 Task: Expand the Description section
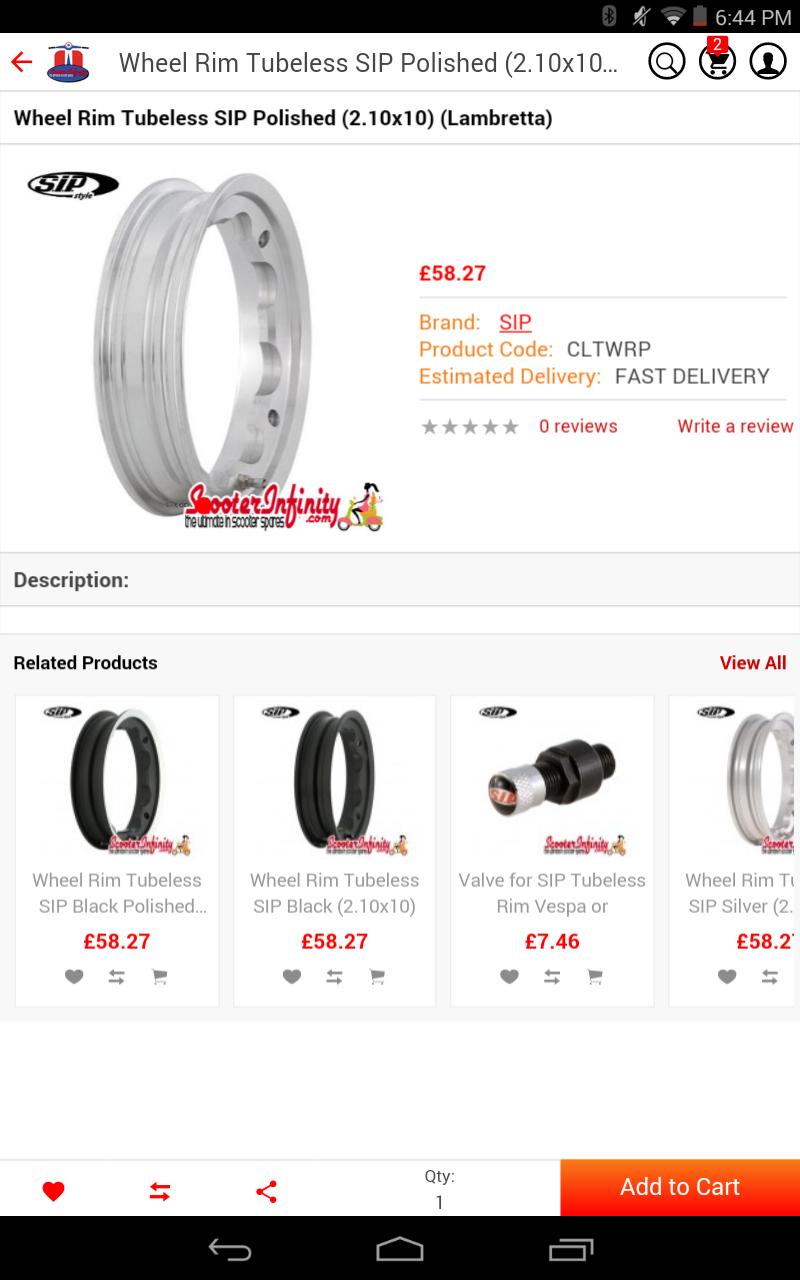tap(400, 580)
